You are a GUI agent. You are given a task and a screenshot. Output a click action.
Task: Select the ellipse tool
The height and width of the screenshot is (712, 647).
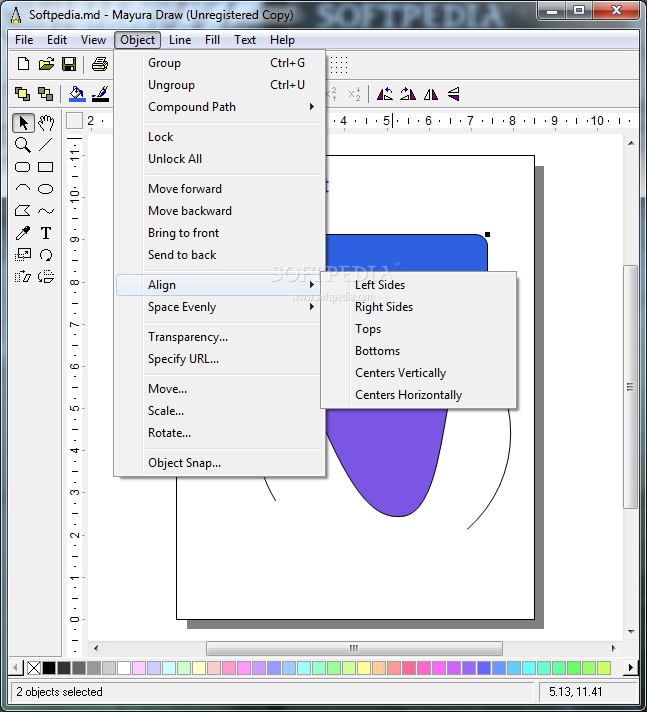45,189
